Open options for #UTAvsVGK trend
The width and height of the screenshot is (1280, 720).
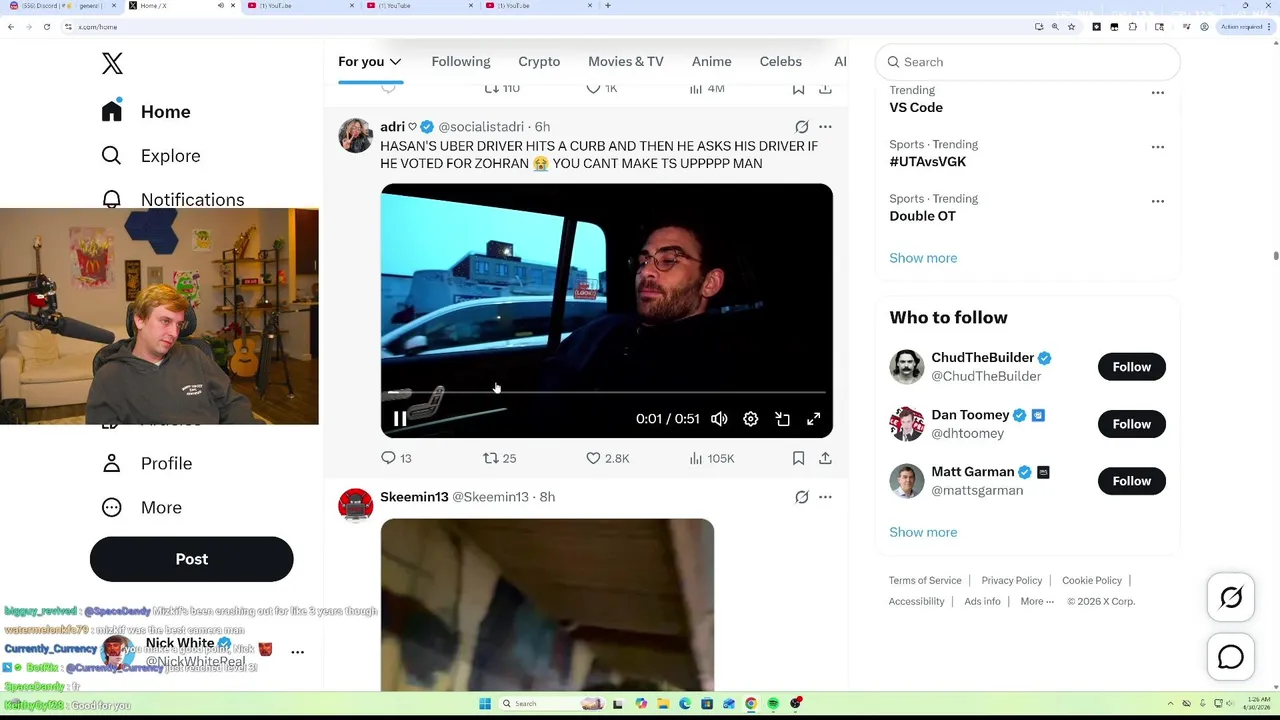(1157, 147)
